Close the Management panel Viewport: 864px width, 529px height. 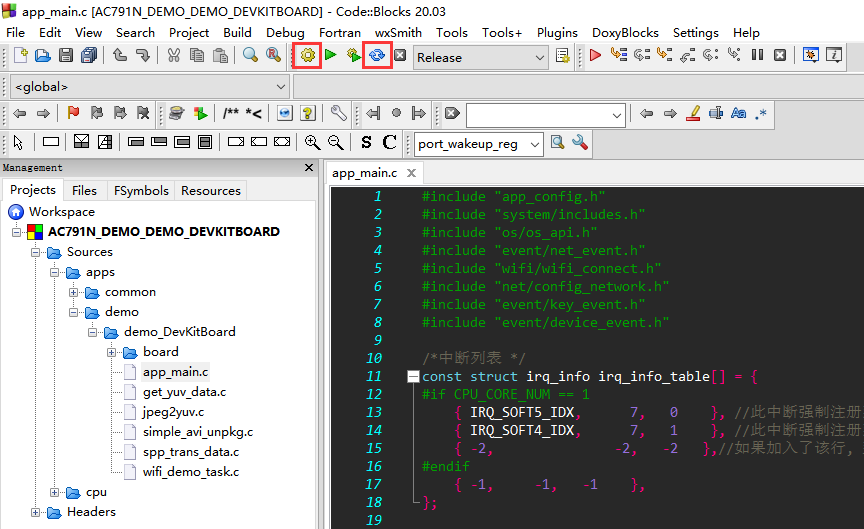pyautogui.click(x=309, y=167)
